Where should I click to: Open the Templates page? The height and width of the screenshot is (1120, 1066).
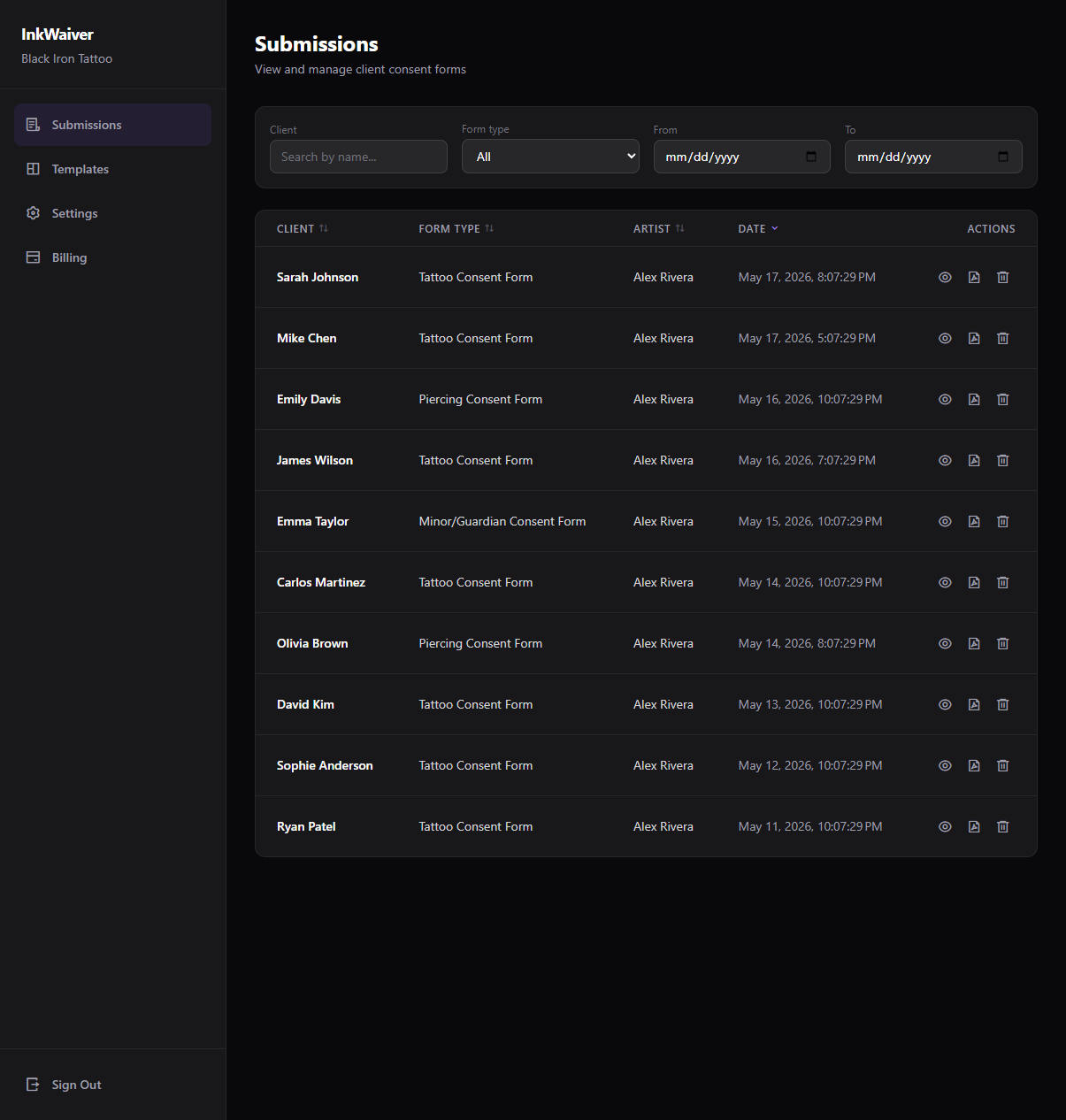112,169
